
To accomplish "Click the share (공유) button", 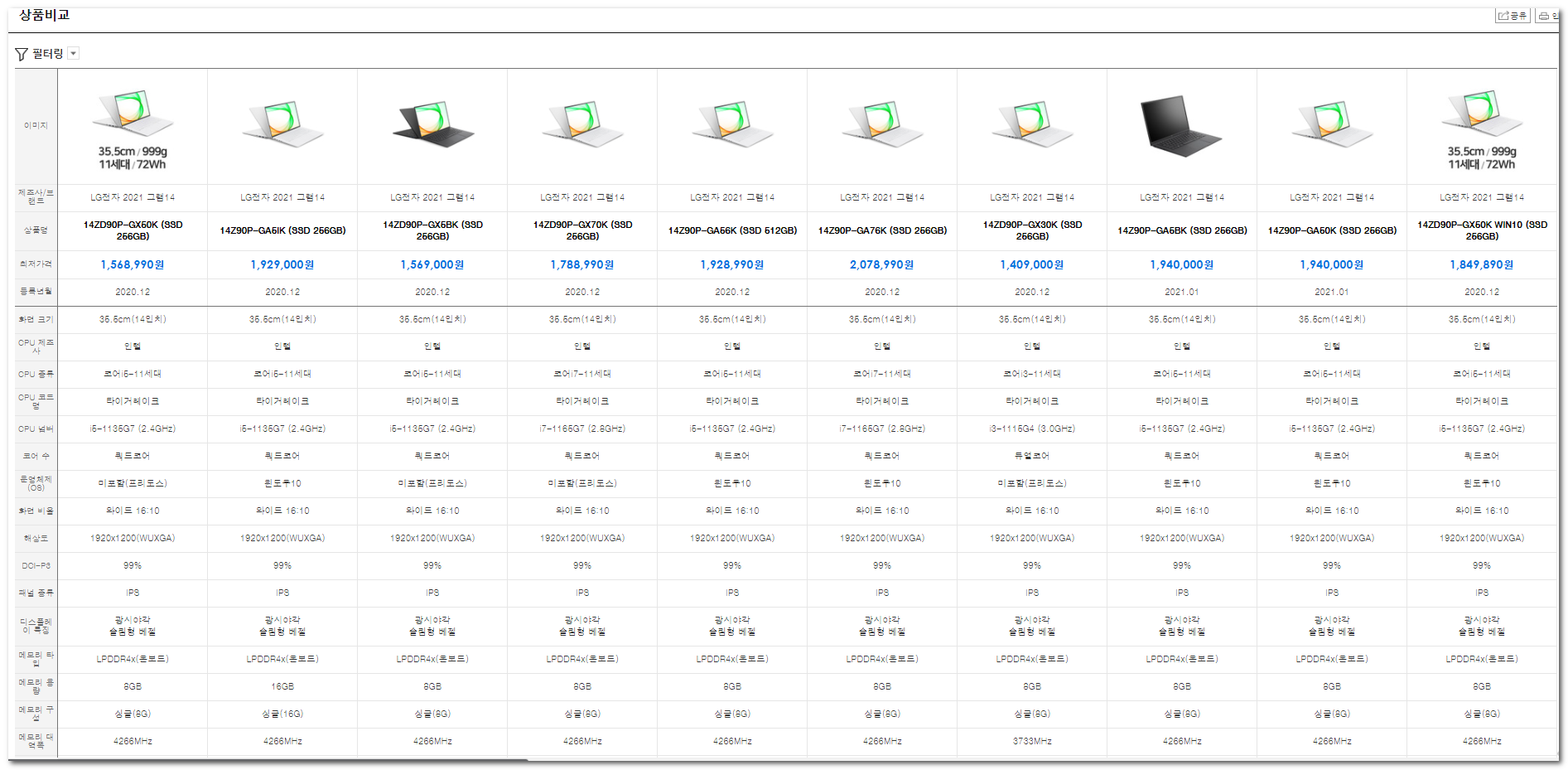I will click(1513, 16).
